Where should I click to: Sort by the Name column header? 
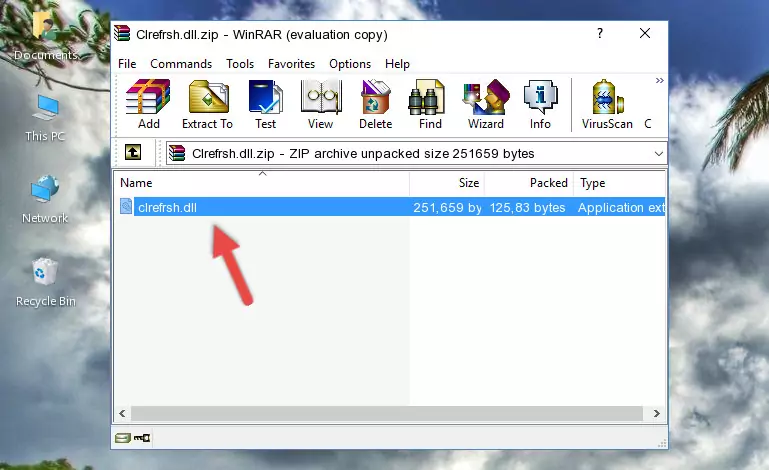click(262, 183)
